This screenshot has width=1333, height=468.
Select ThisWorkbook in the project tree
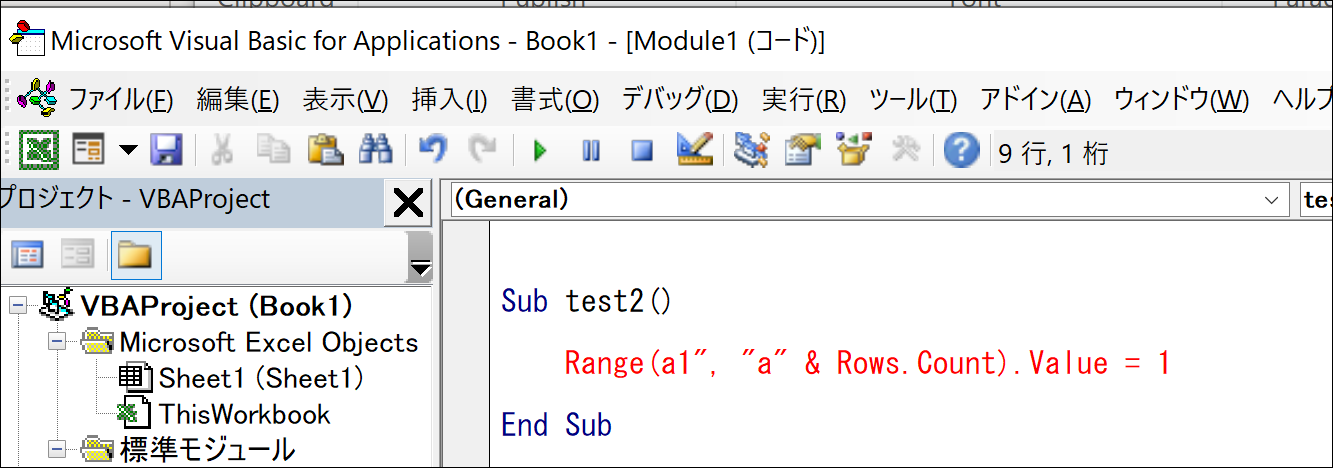pos(245,414)
